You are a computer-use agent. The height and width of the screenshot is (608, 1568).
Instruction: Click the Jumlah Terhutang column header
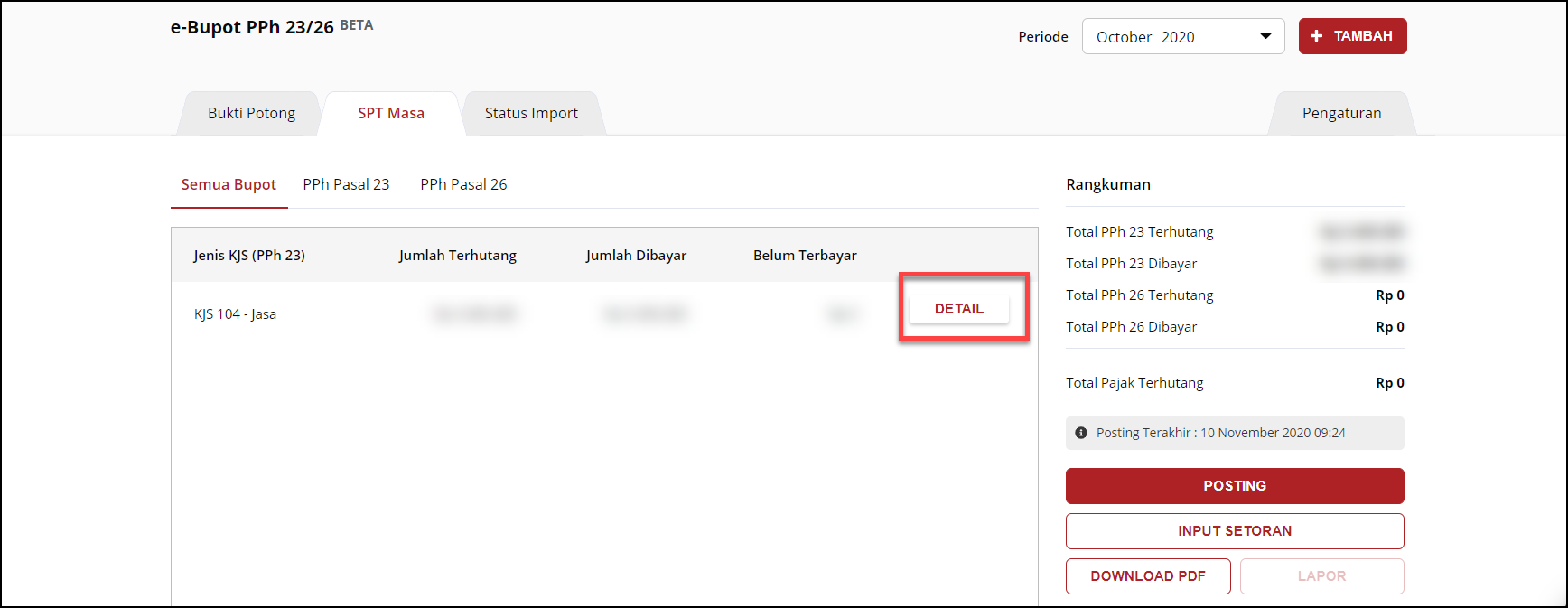457,256
